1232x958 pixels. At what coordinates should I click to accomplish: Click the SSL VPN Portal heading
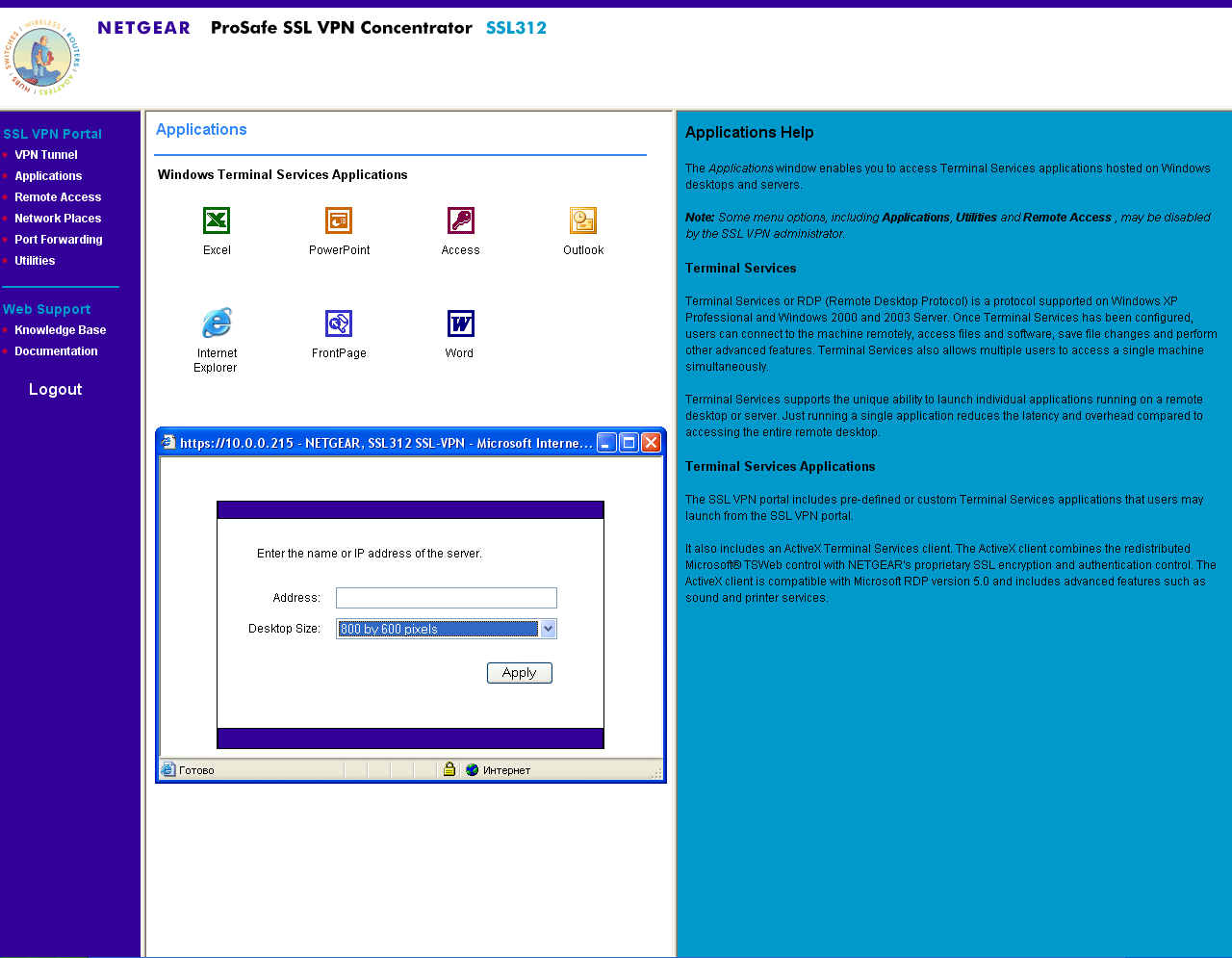pyautogui.click(x=52, y=134)
